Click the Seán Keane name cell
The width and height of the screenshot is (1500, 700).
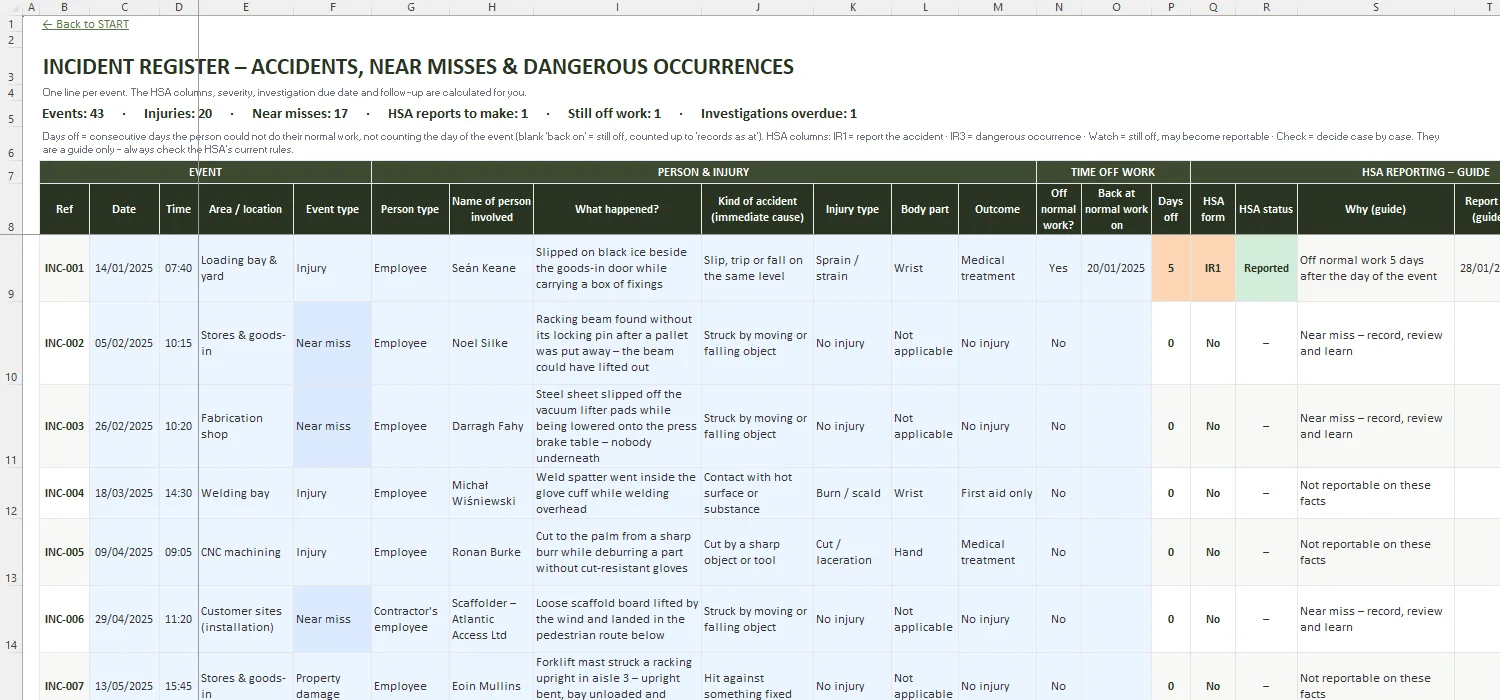click(x=491, y=268)
